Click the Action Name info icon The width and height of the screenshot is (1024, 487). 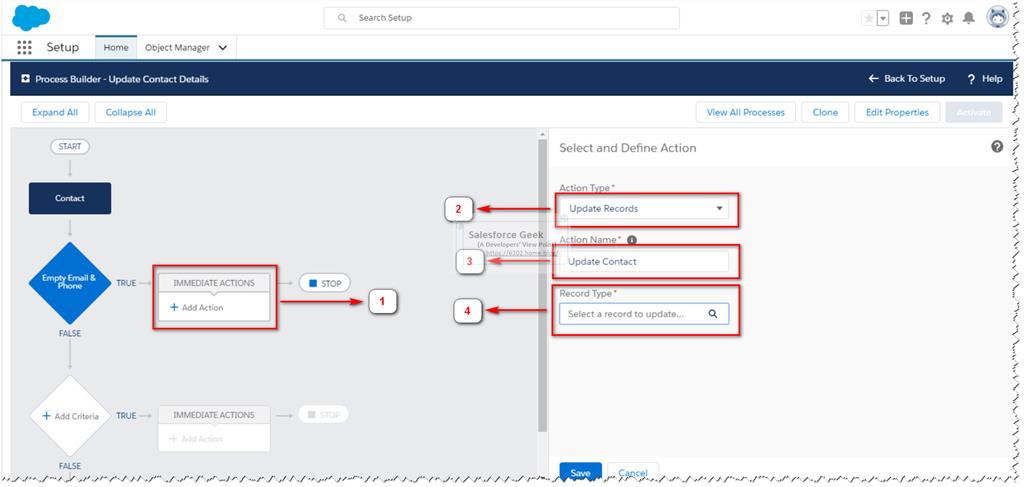(x=632, y=240)
